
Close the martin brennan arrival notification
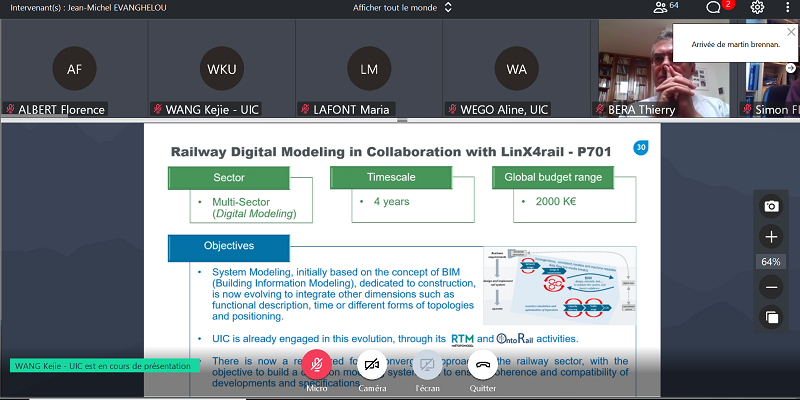pyautogui.click(x=790, y=32)
